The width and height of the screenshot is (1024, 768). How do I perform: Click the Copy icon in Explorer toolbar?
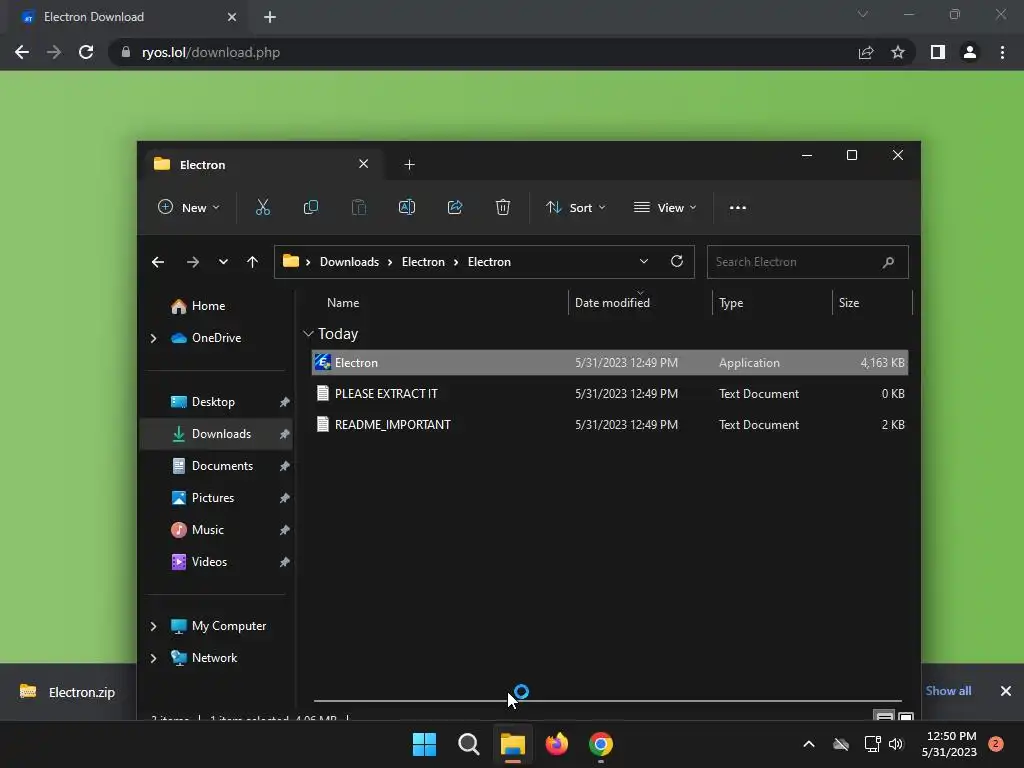(311, 208)
